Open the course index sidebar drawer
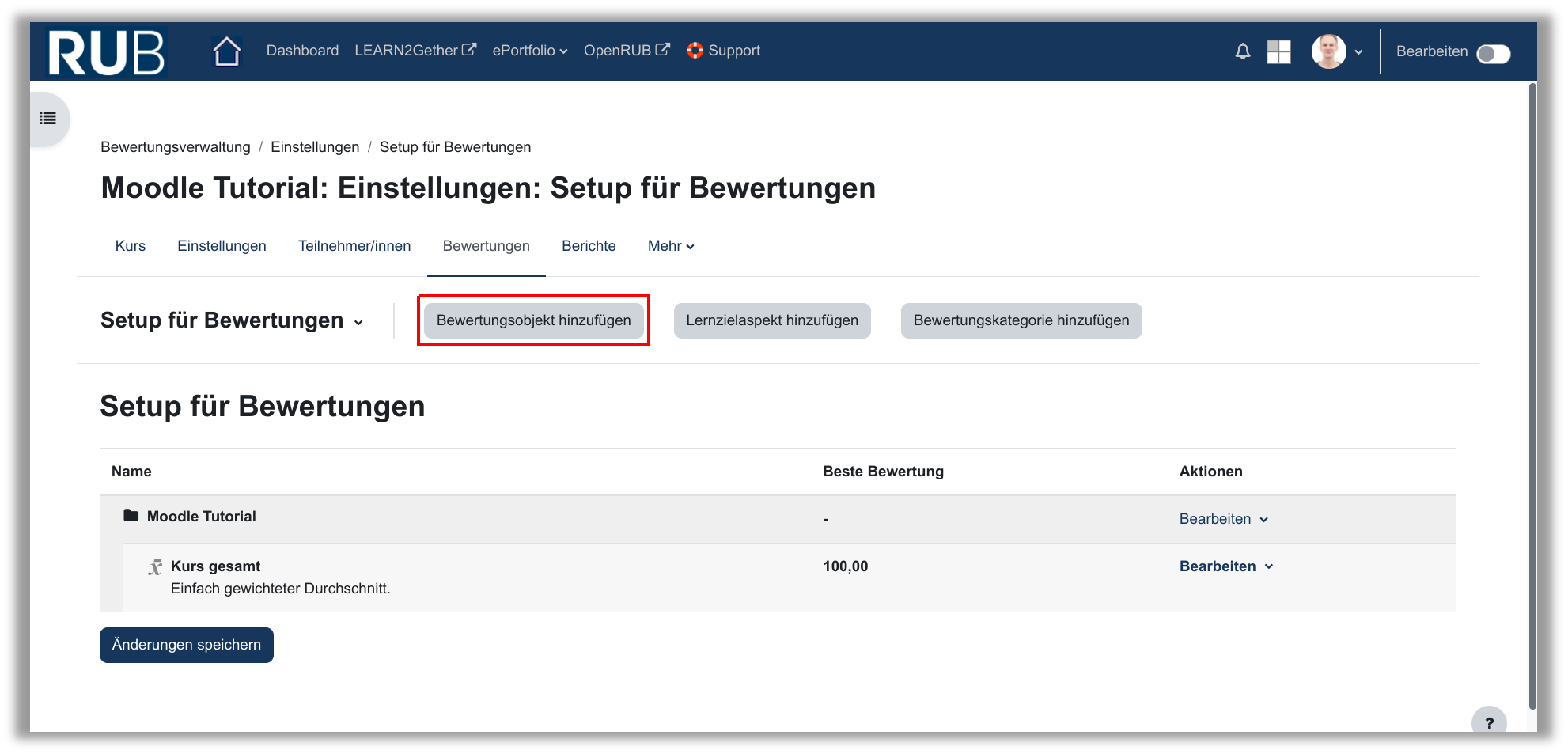The height and width of the screenshot is (754, 1568). pyautogui.click(x=48, y=119)
